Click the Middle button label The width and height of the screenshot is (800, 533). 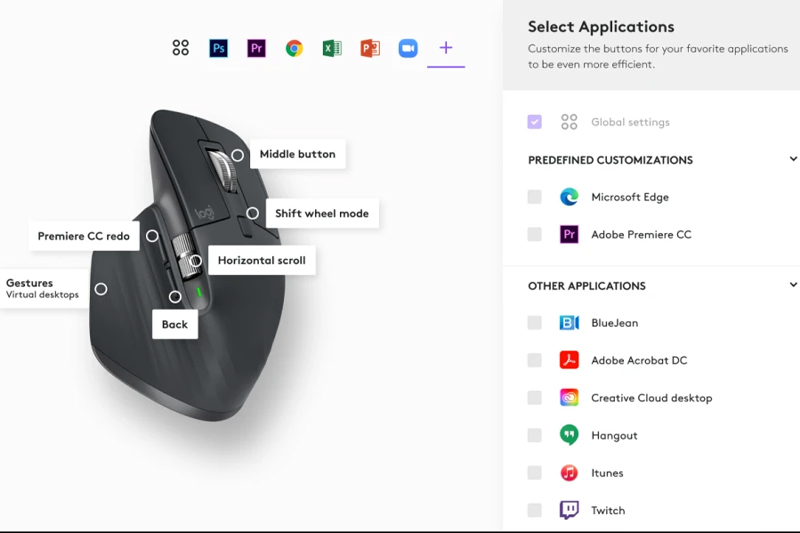297,154
